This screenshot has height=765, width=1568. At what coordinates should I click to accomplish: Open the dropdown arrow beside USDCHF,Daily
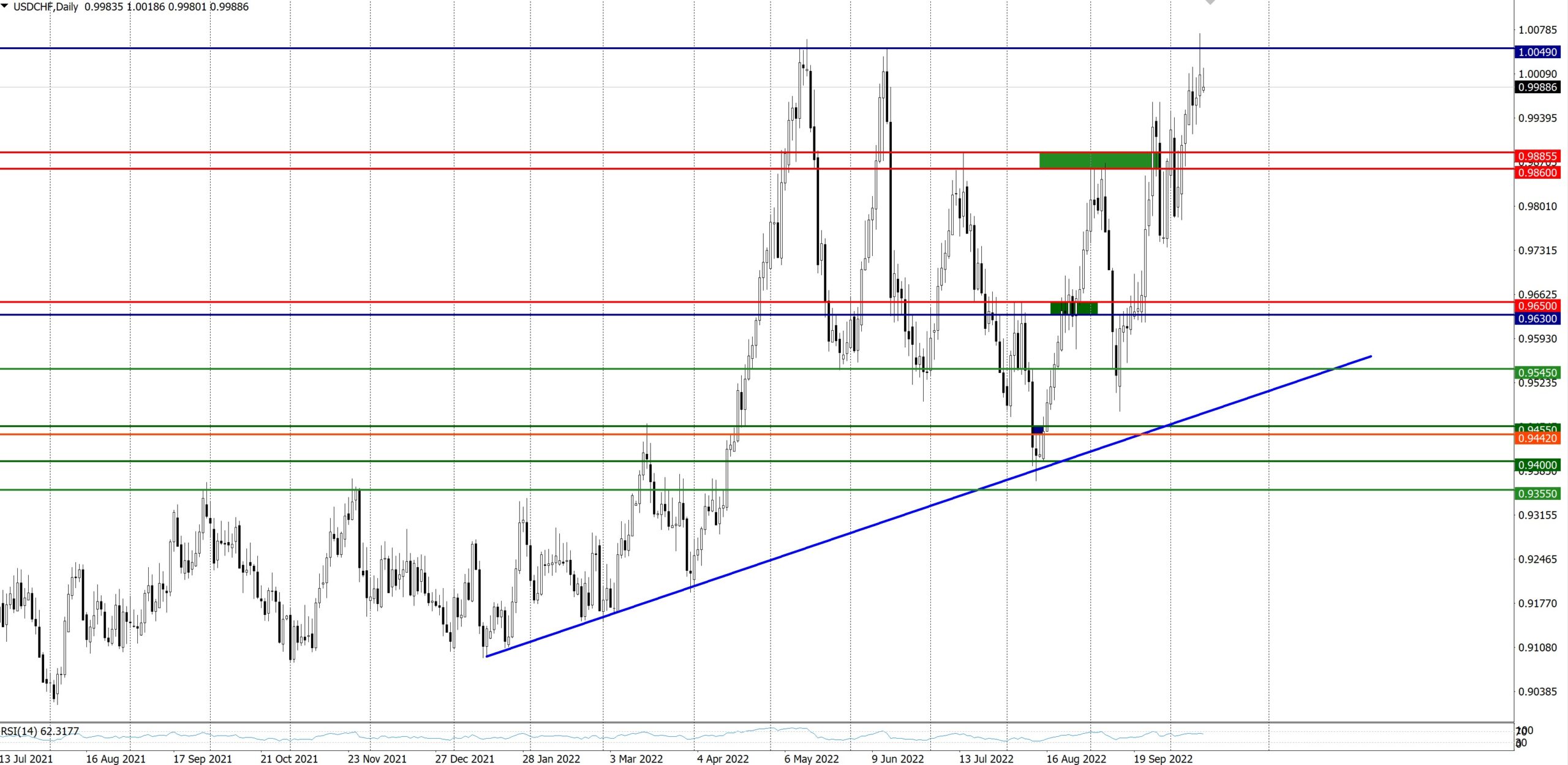[x=5, y=6]
